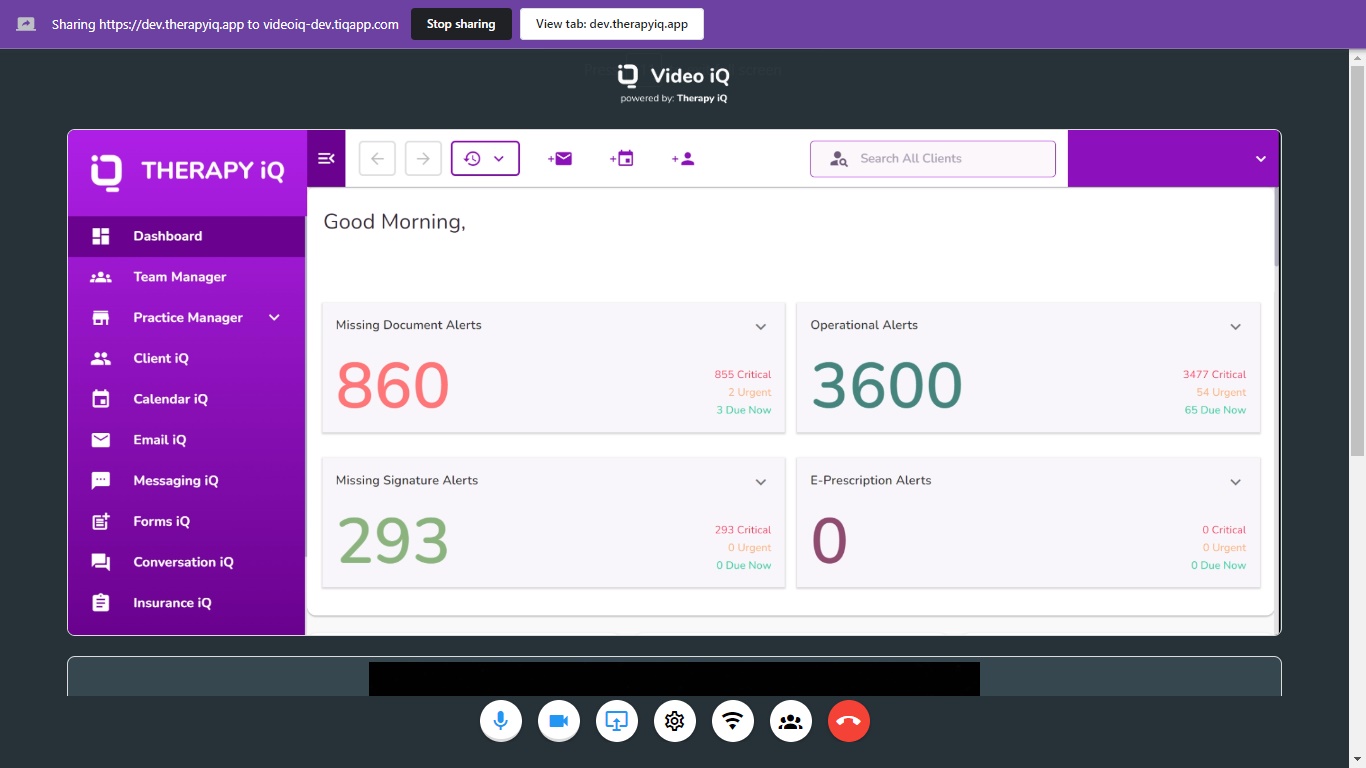Screen dimensions: 1366x768
Task: End the call with the red hangup button
Action: (849, 720)
